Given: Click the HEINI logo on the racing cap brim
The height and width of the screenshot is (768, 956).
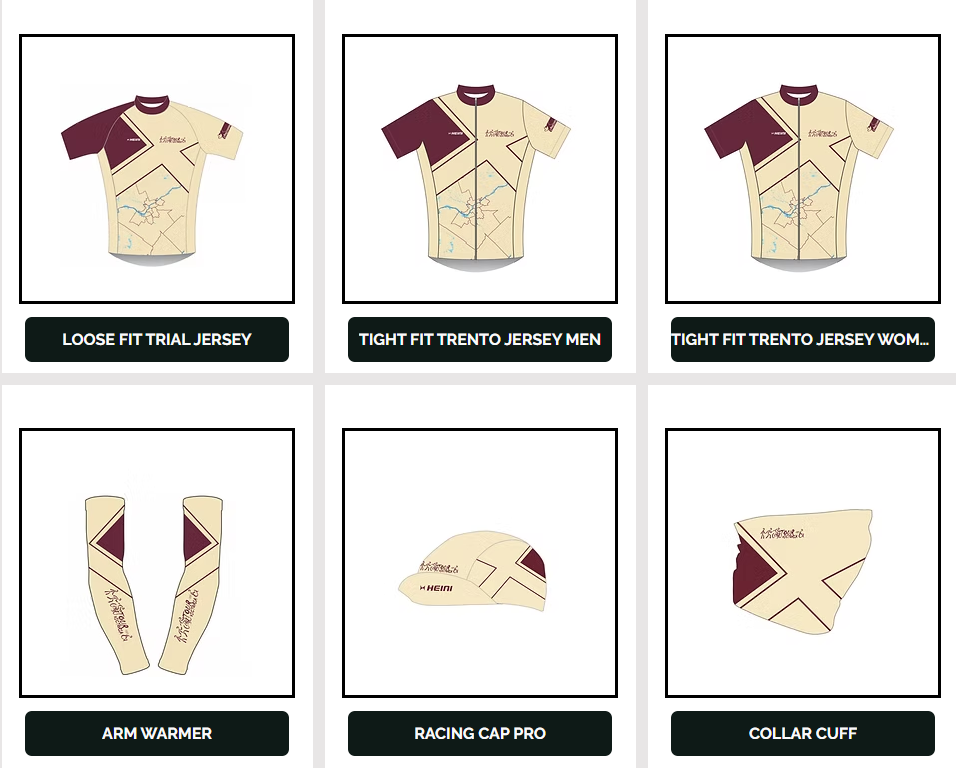Looking at the screenshot, I should (436, 588).
